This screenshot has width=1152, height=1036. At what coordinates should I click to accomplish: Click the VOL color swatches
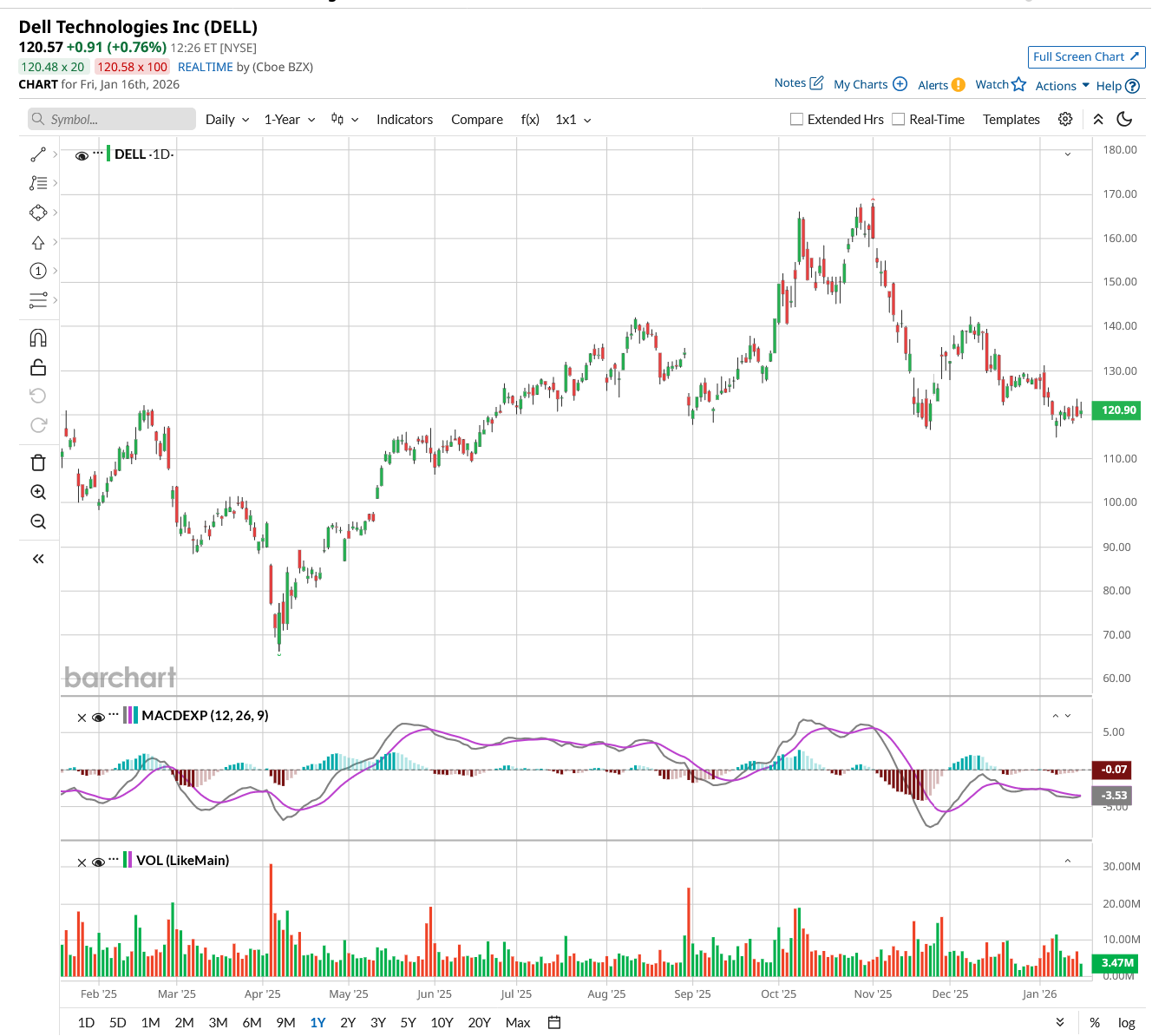(x=128, y=860)
